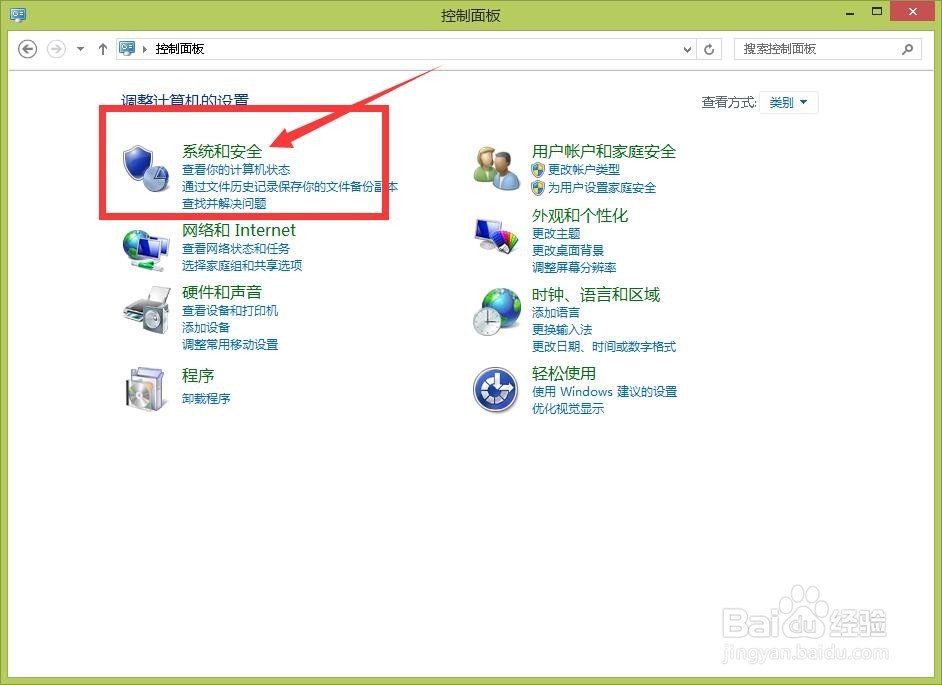
Task: Click into the 搜索控制面板 search field
Action: 820,48
